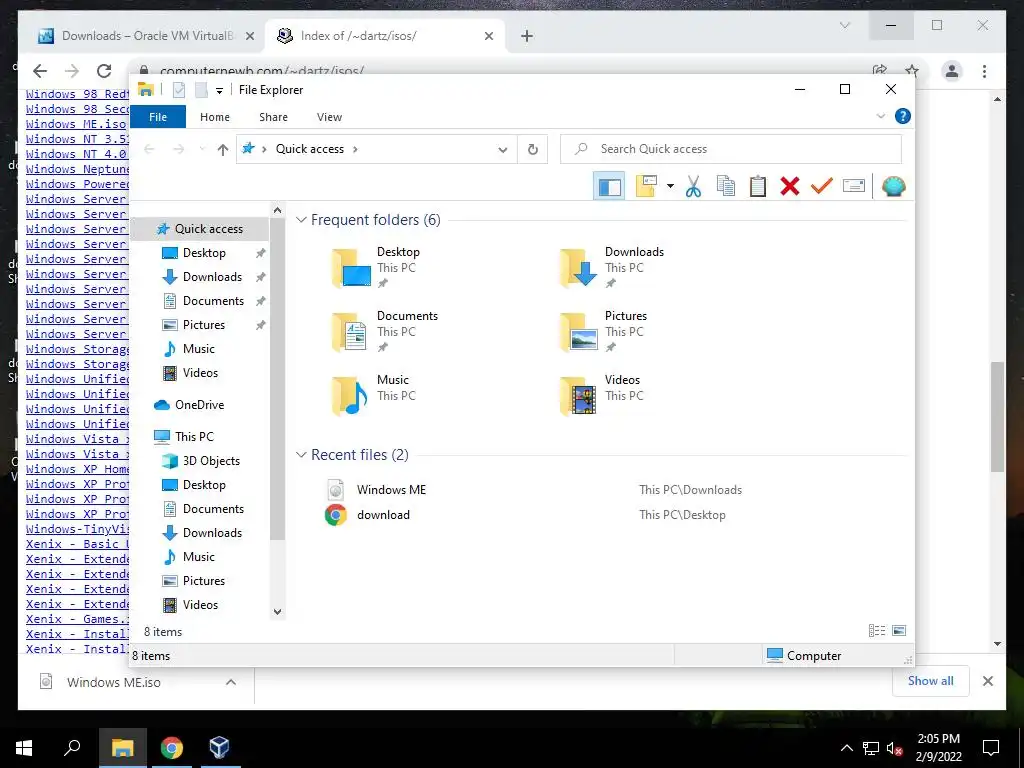Click the red X Delete icon

pos(790,186)
